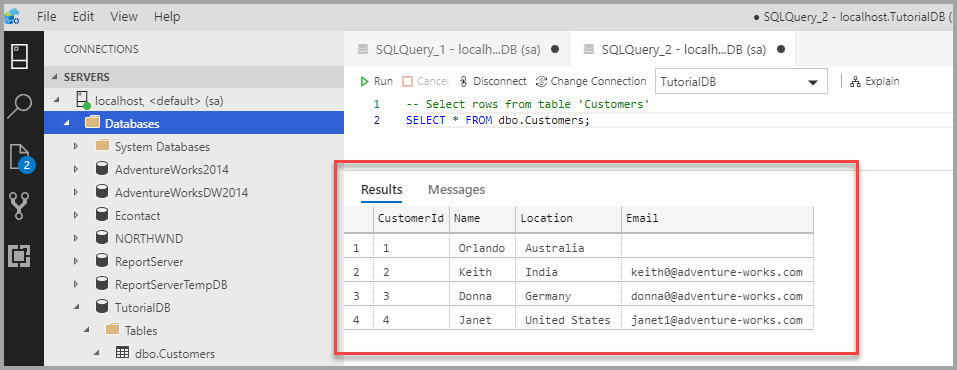Expand the System Databases folder

click(x=76, y=147)
